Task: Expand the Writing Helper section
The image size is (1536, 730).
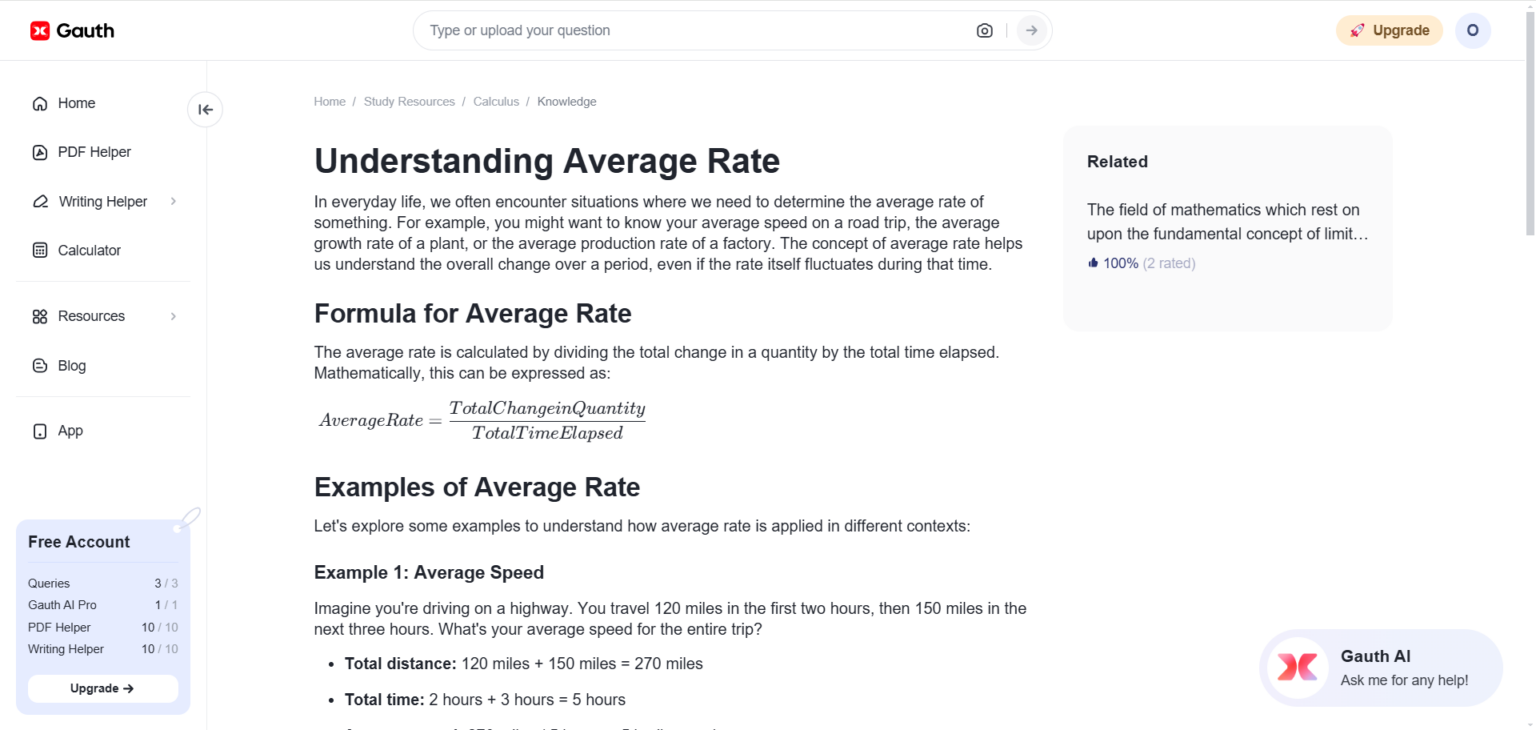Action: [103, 201]
